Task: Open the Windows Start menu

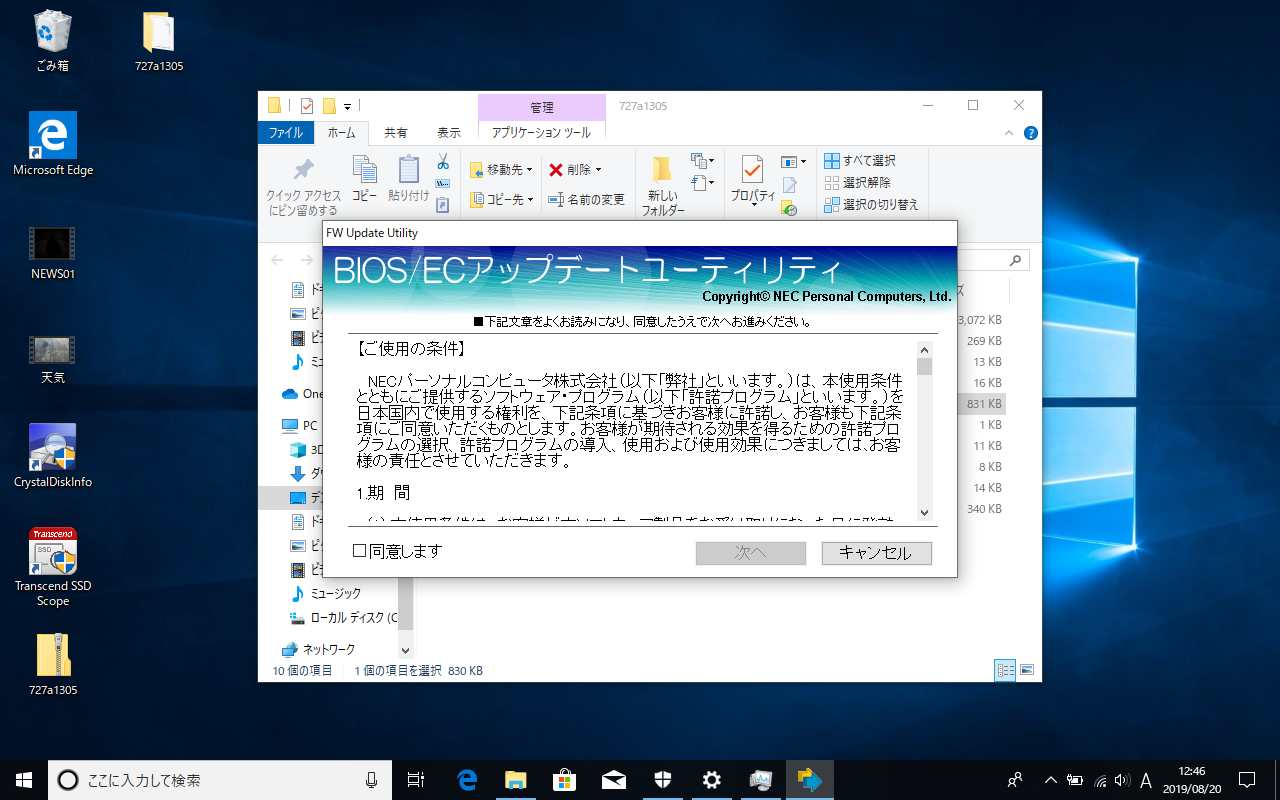Action: point(24,780)
